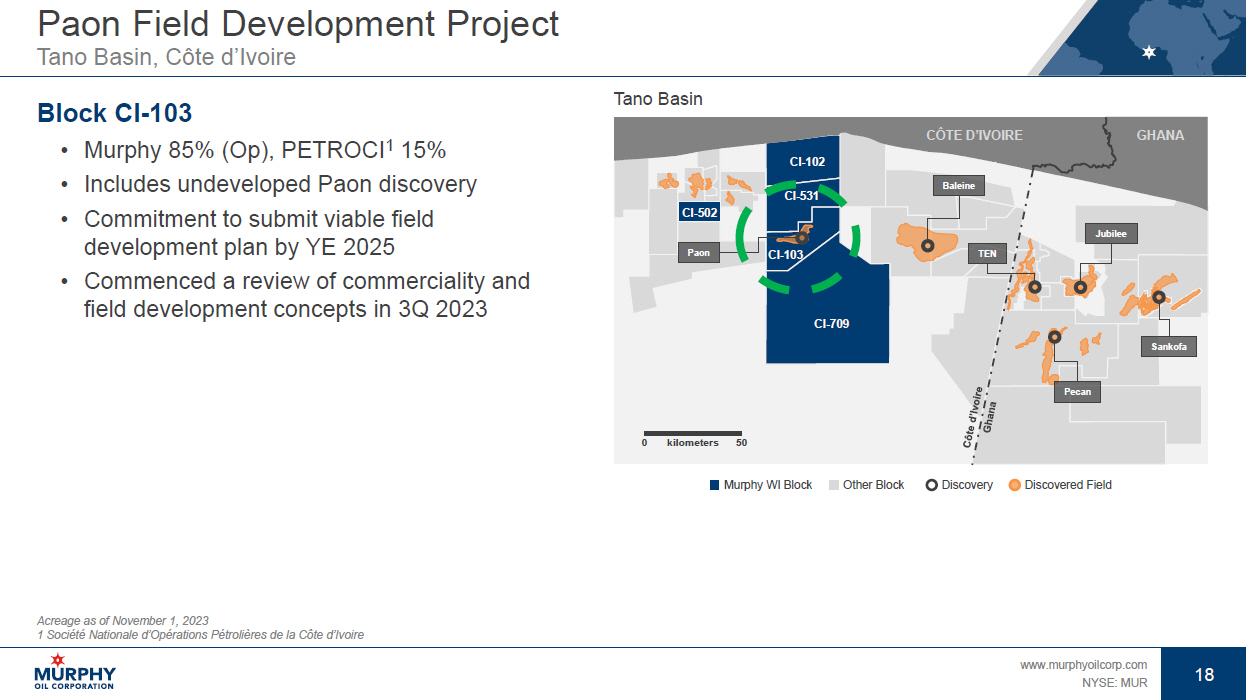1246x700 pixels.
Task: Click the Discovery legend ring icon
Action: pos(931,485)
